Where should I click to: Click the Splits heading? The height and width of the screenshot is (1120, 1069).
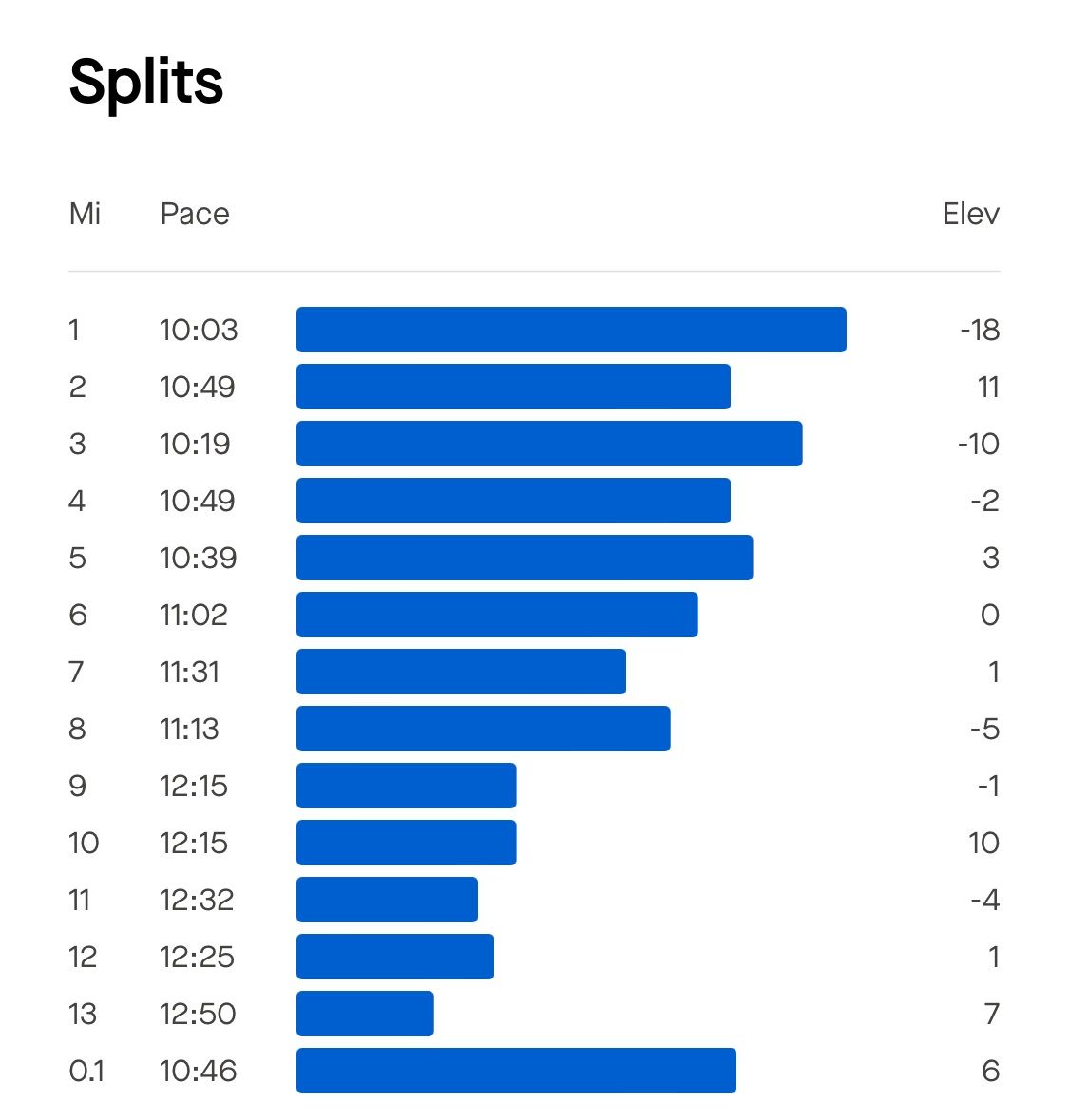click(146, 83)
